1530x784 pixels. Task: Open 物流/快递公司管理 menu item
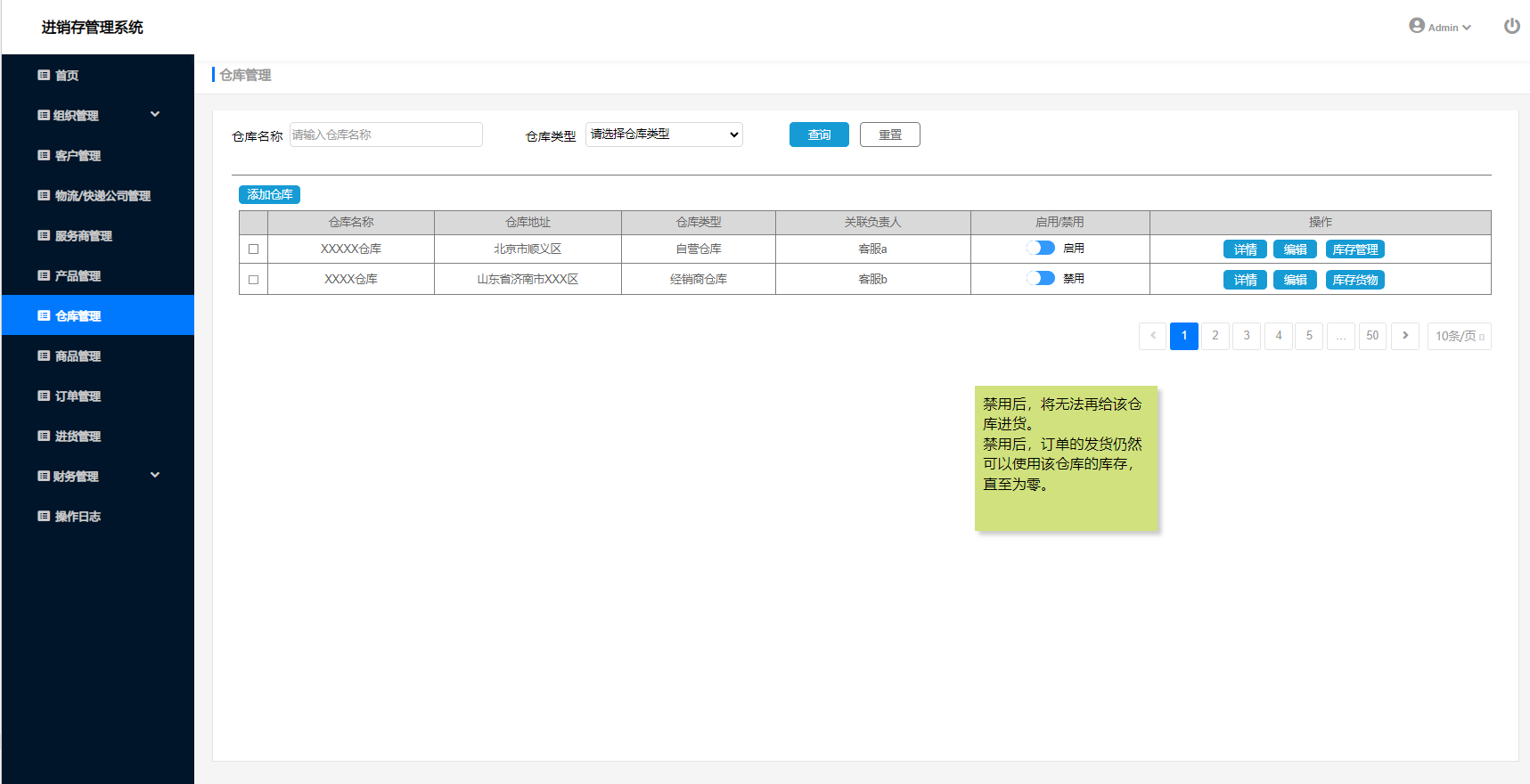coord(98,195)
